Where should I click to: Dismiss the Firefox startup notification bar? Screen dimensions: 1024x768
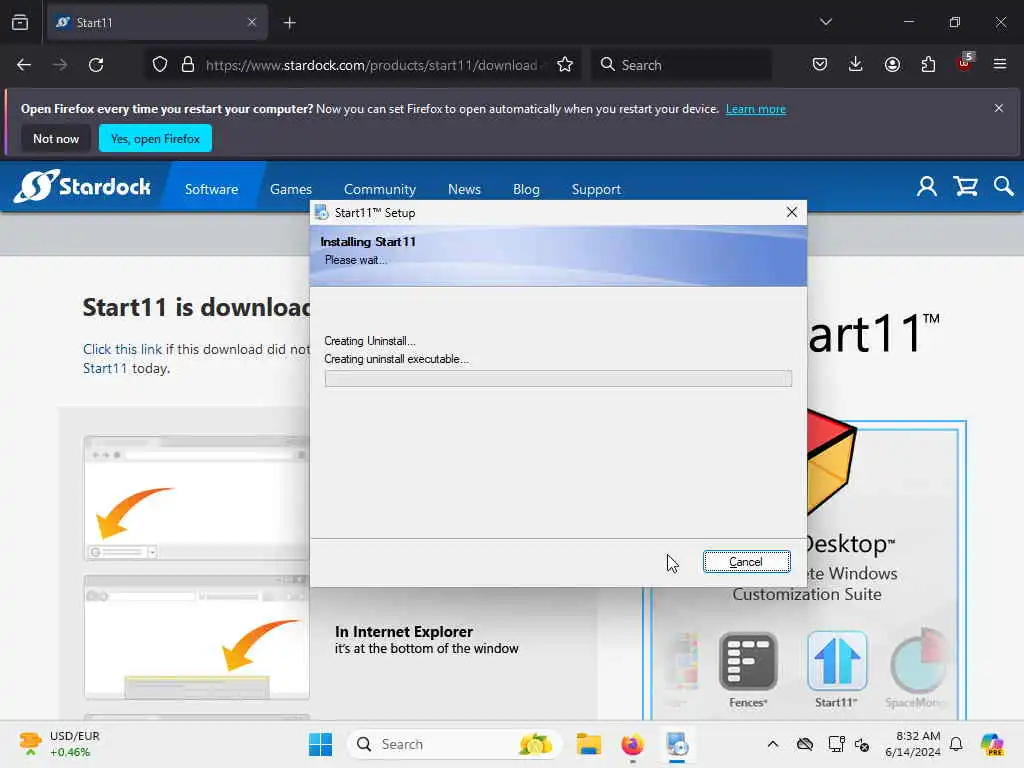coord(999,108)
